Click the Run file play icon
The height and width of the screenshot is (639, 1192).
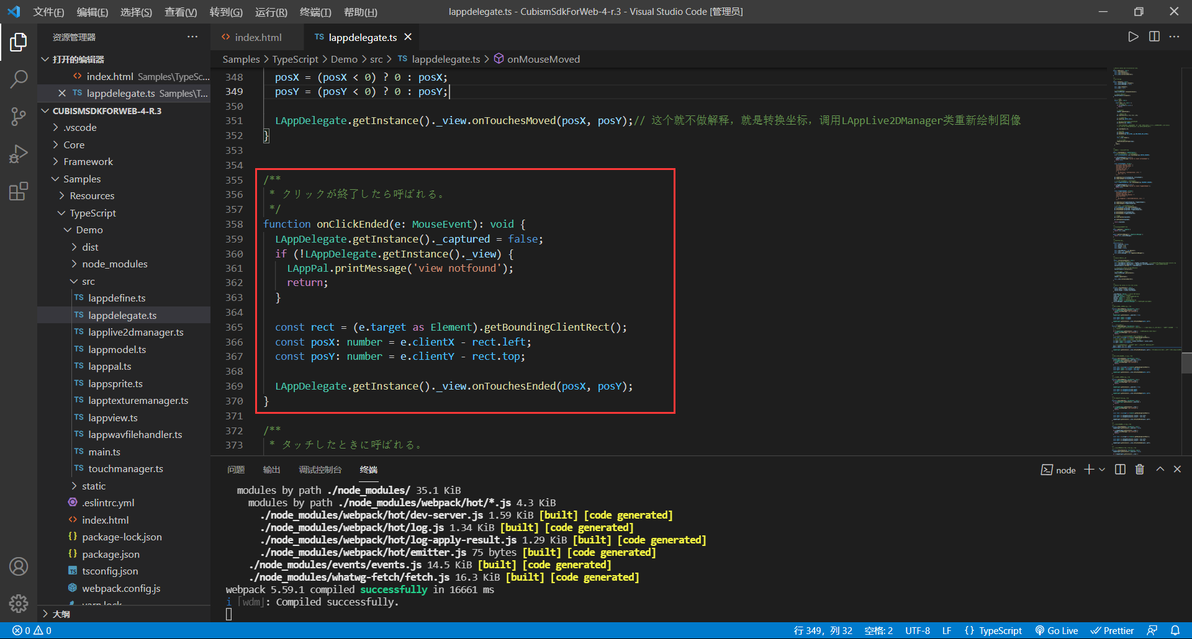(1133, 36)
